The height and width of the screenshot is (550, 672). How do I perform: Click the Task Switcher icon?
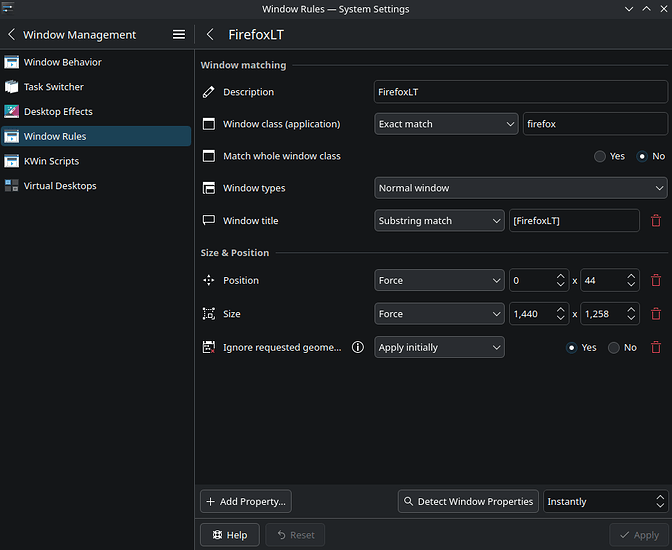[12, 87]
